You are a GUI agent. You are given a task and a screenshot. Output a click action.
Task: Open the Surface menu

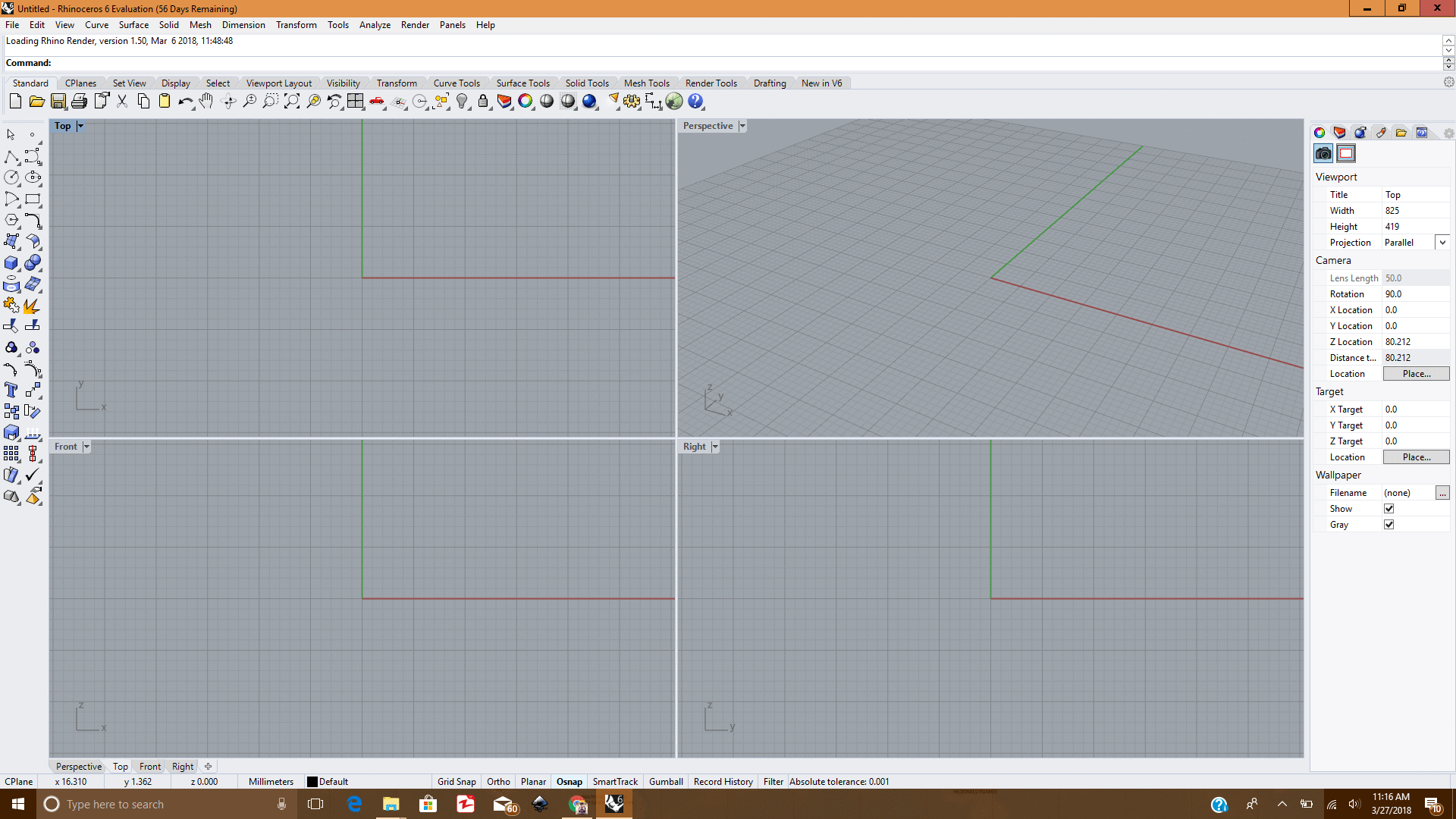click(x=133, y=25)
